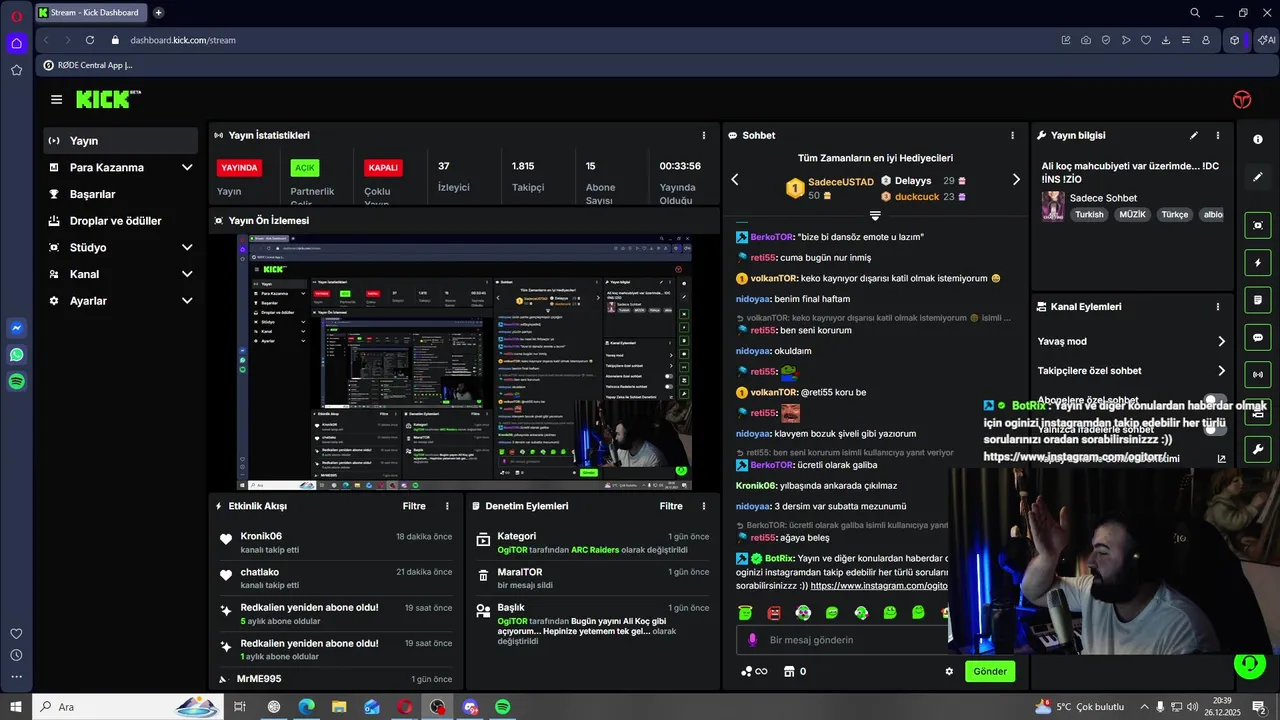Open the external link icon in Kanal Eylemleri
Screen dimensions: 1280x720
pos(1221,459)
